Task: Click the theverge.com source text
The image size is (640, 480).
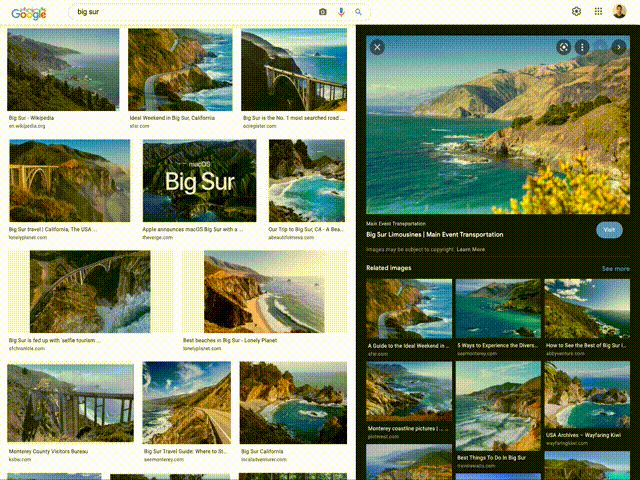Action: click(158, 238)
